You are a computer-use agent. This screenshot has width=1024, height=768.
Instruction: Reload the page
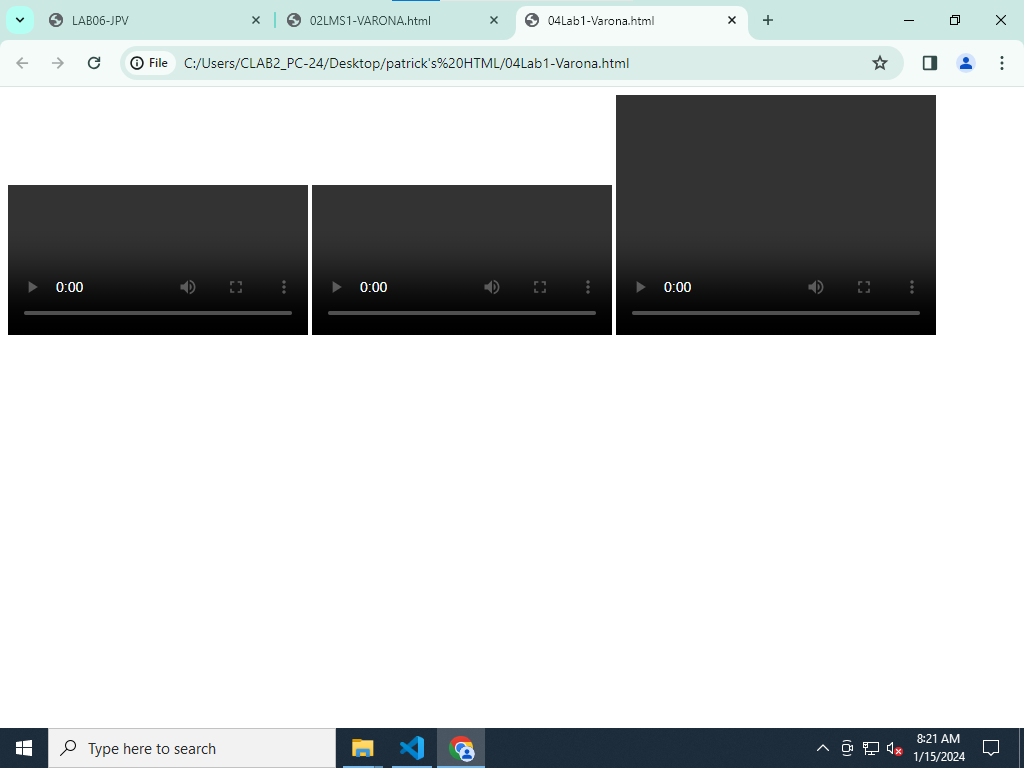point(94,63)
